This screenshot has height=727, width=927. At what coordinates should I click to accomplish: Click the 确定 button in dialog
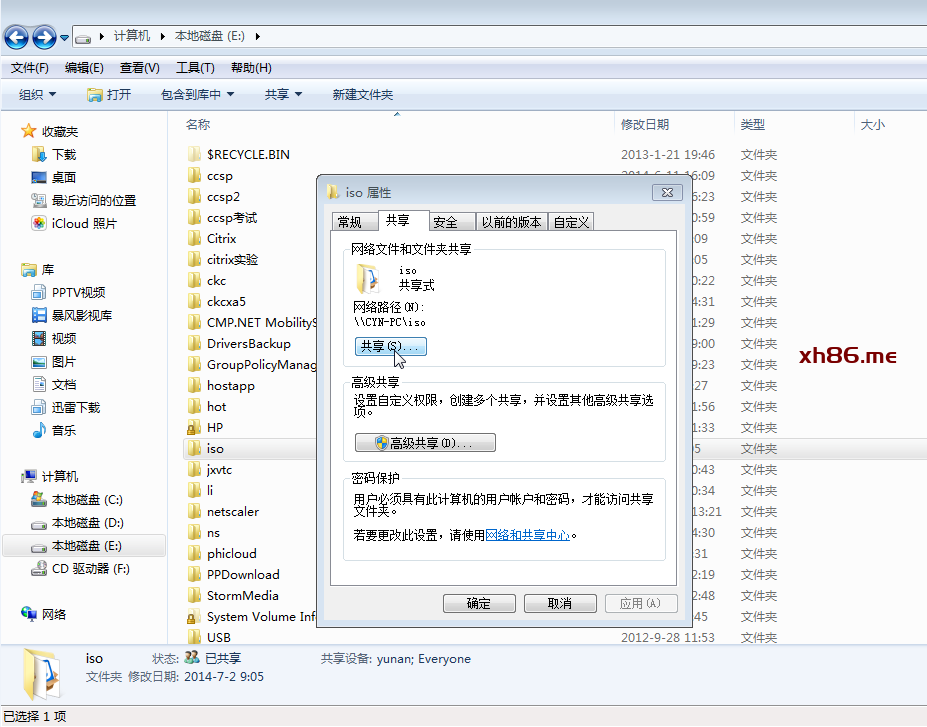pos(479,604)
